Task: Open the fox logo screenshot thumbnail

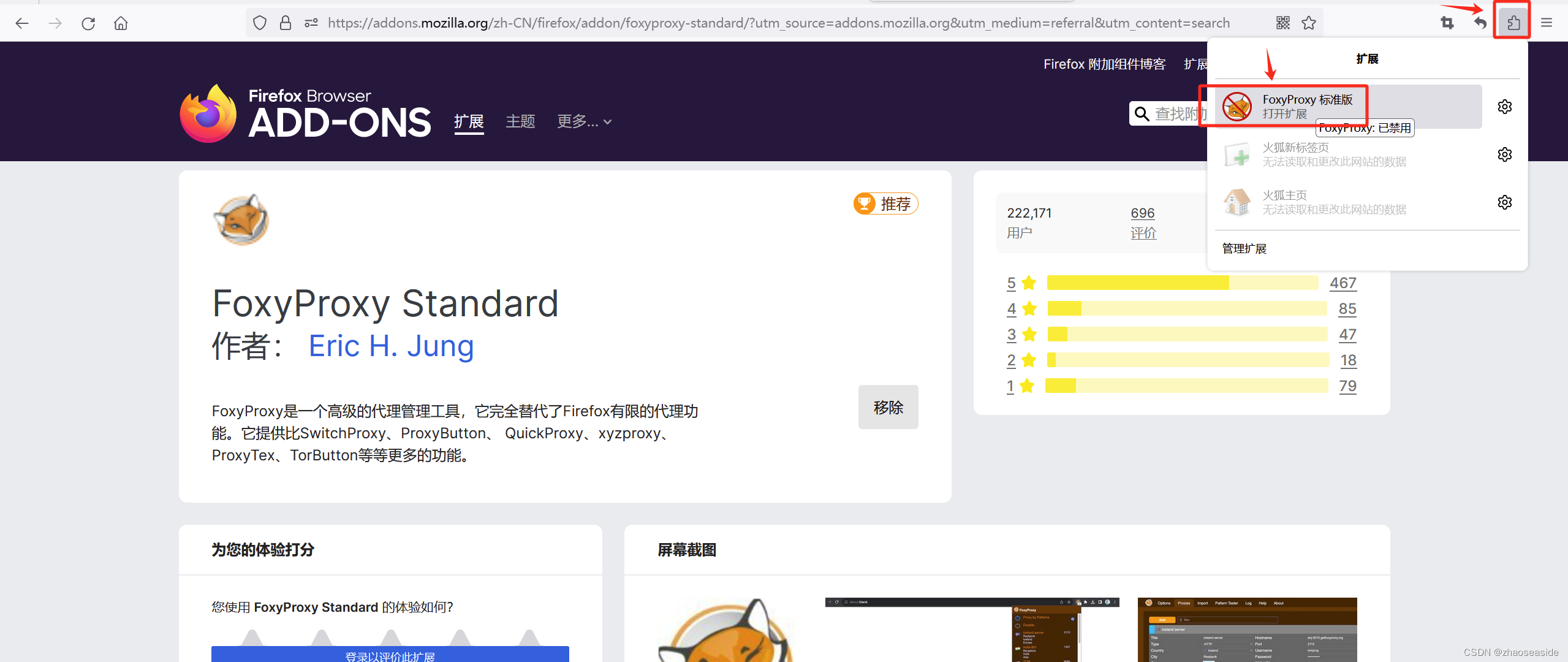Action: (x=725, y=630)
